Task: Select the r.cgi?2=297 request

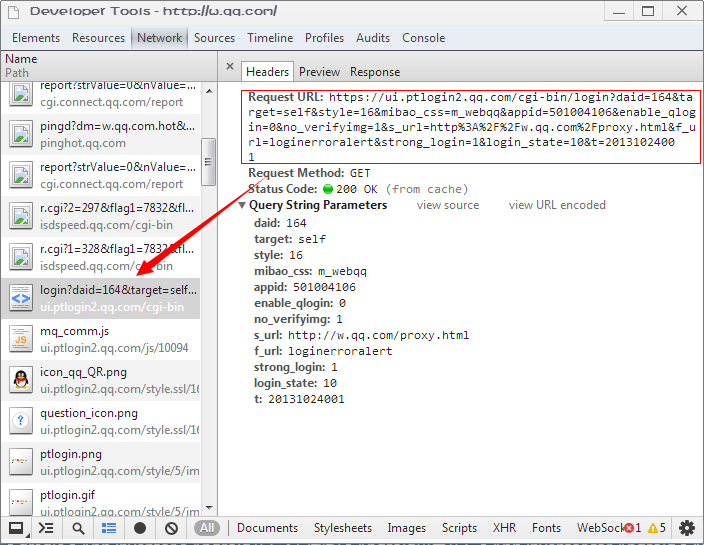Action: pos(101,216)
